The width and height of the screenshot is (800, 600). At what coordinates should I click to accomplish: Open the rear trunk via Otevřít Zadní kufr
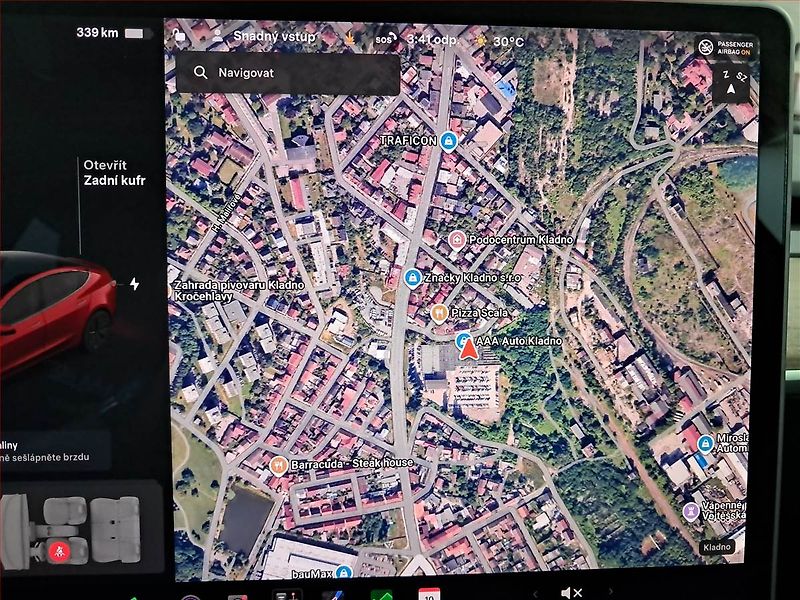[114, 173]
